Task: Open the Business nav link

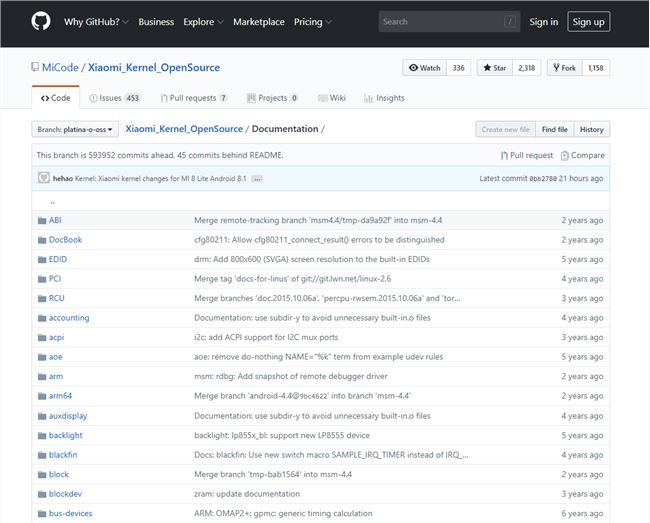Action: (x=156, y=22)
